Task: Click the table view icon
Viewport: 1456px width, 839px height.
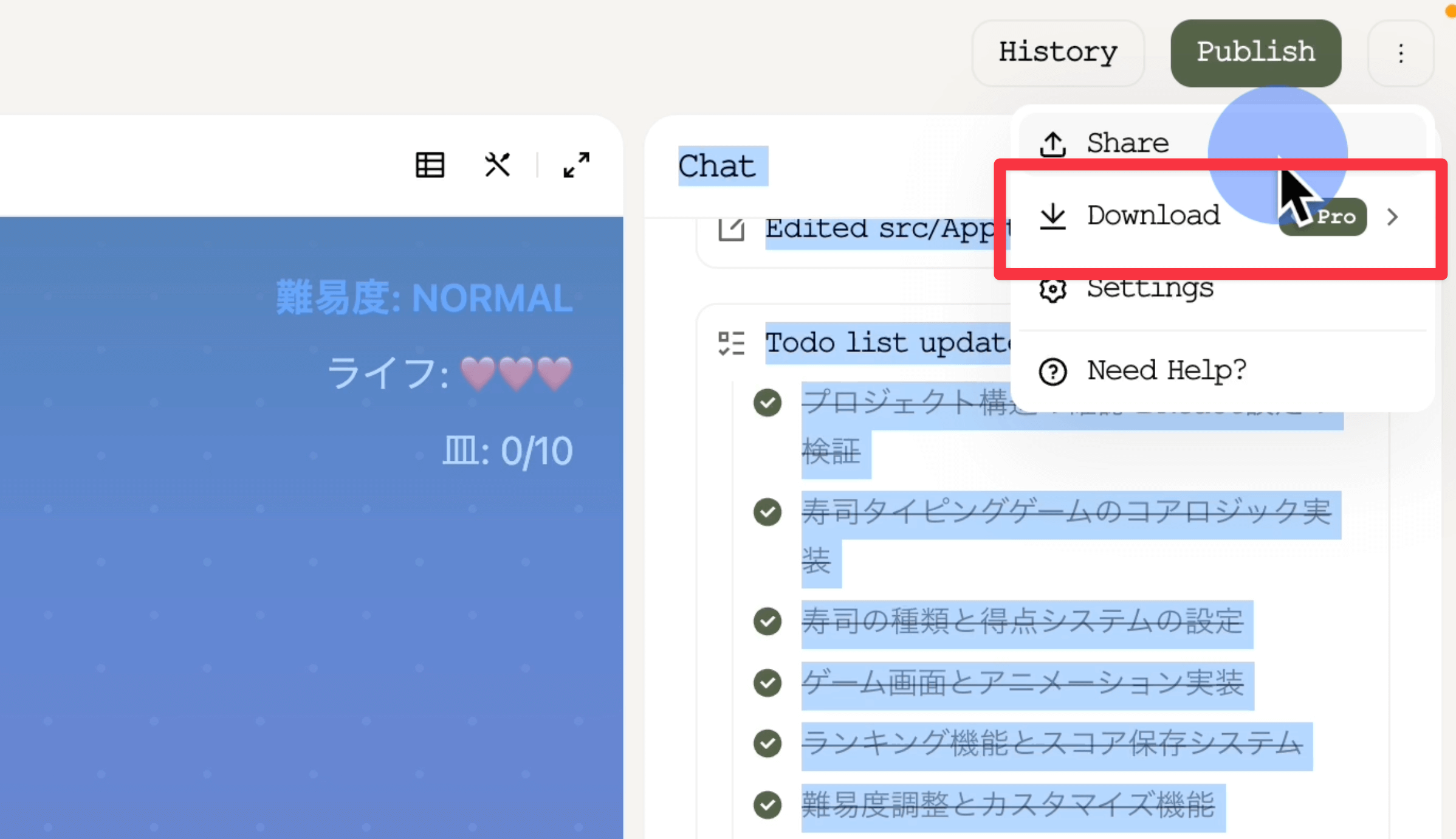Action: [430, 165]
